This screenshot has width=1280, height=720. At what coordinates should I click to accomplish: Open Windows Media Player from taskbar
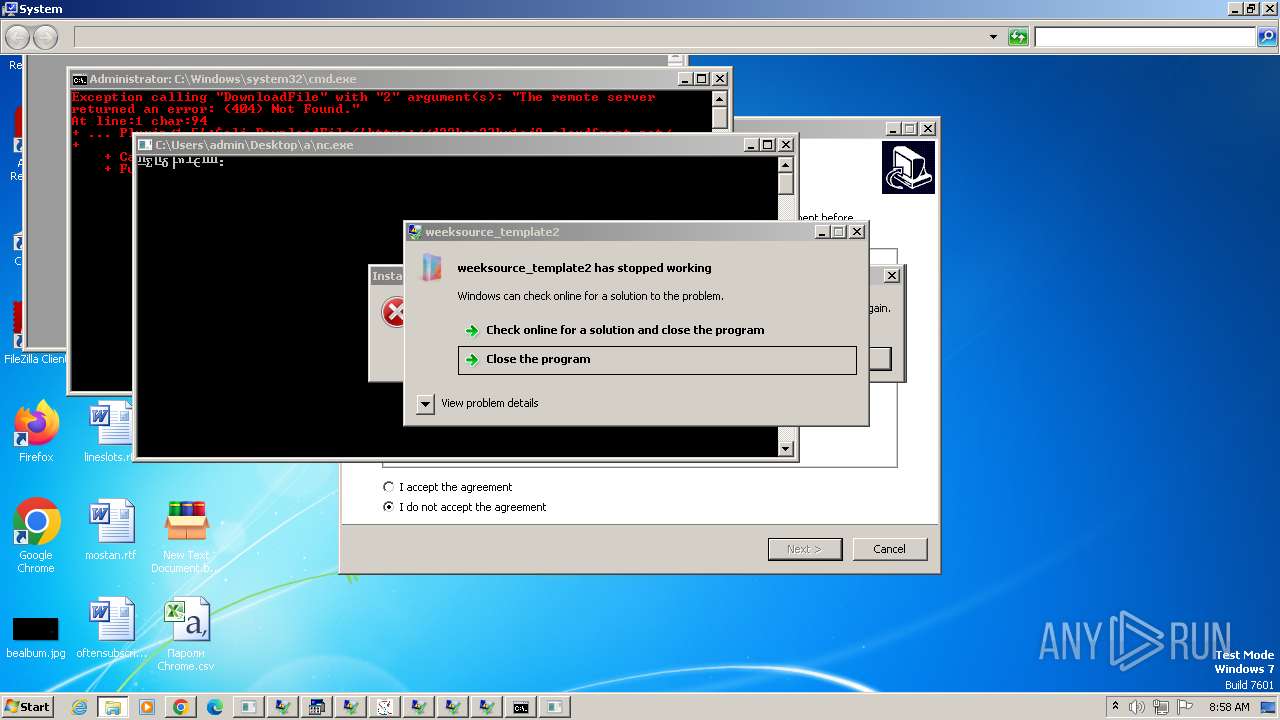(x=147, y=707)
